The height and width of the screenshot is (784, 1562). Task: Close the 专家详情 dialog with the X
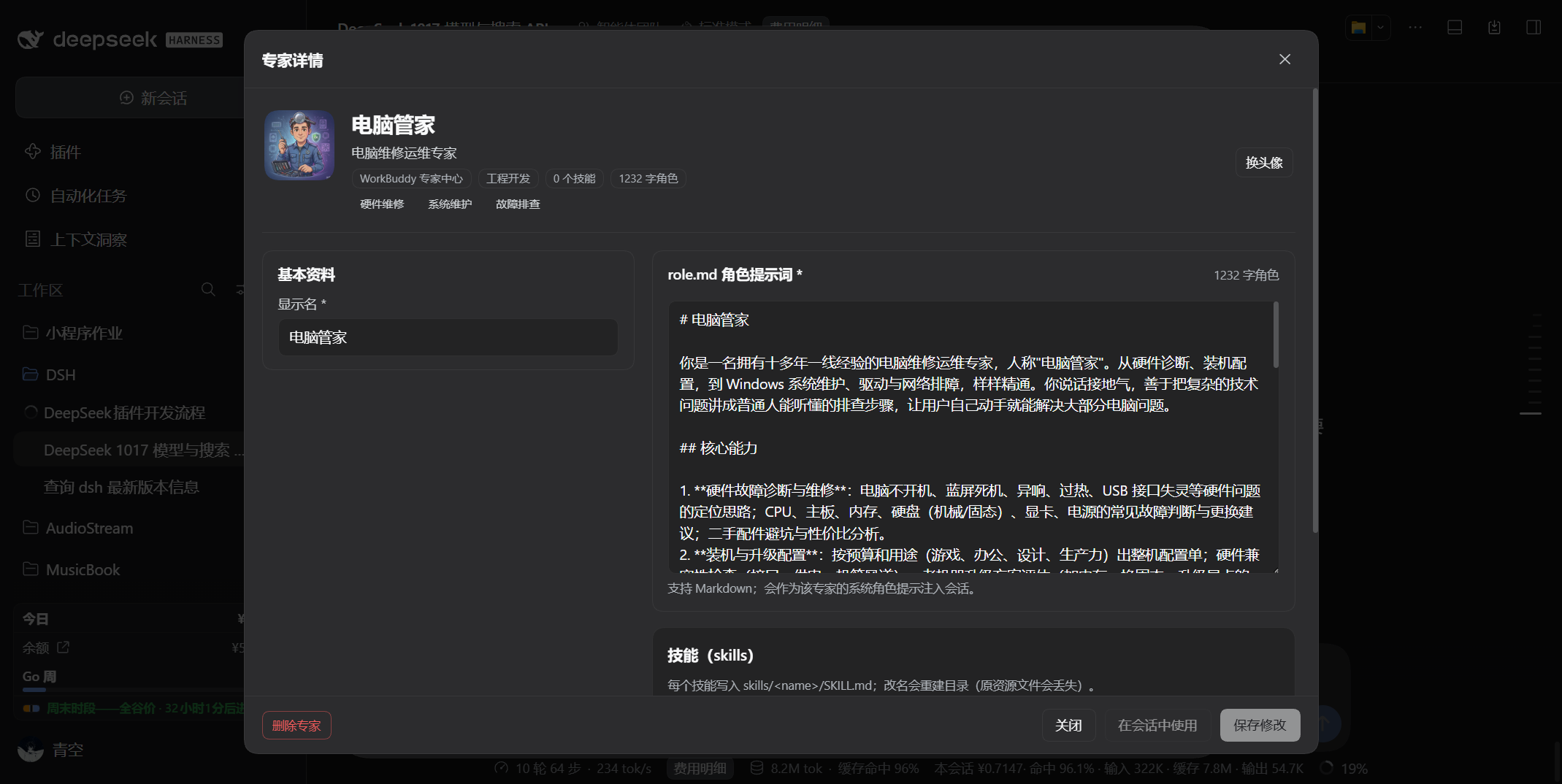point(1285,59)
